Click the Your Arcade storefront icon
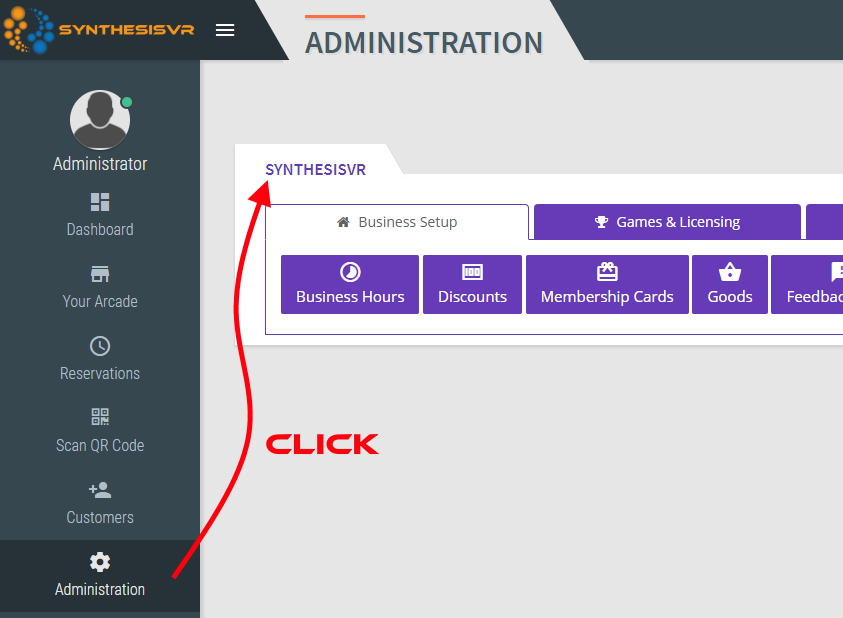 pyautogui.click(x=100, y=274)
